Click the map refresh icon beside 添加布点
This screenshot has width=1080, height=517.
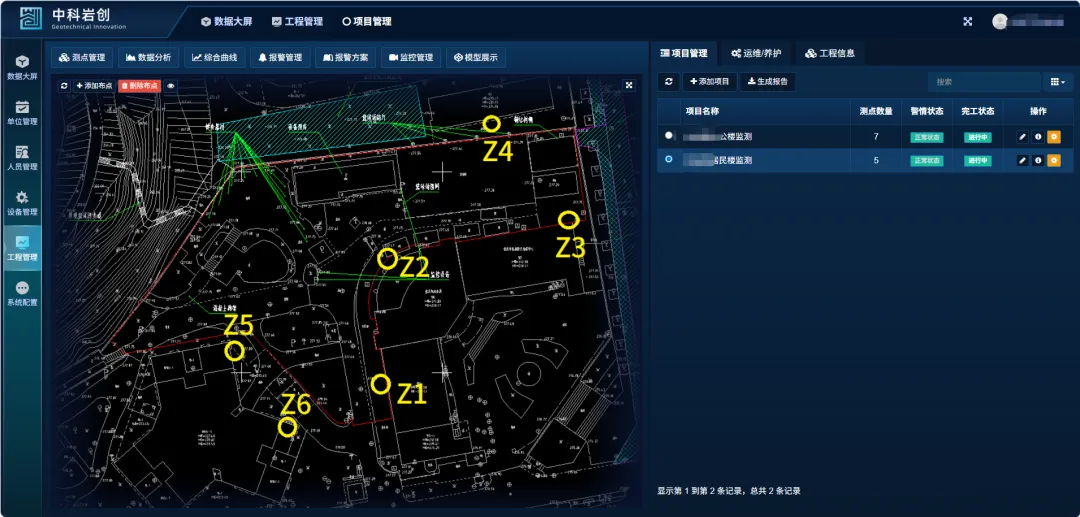click(x=64, y=86)
